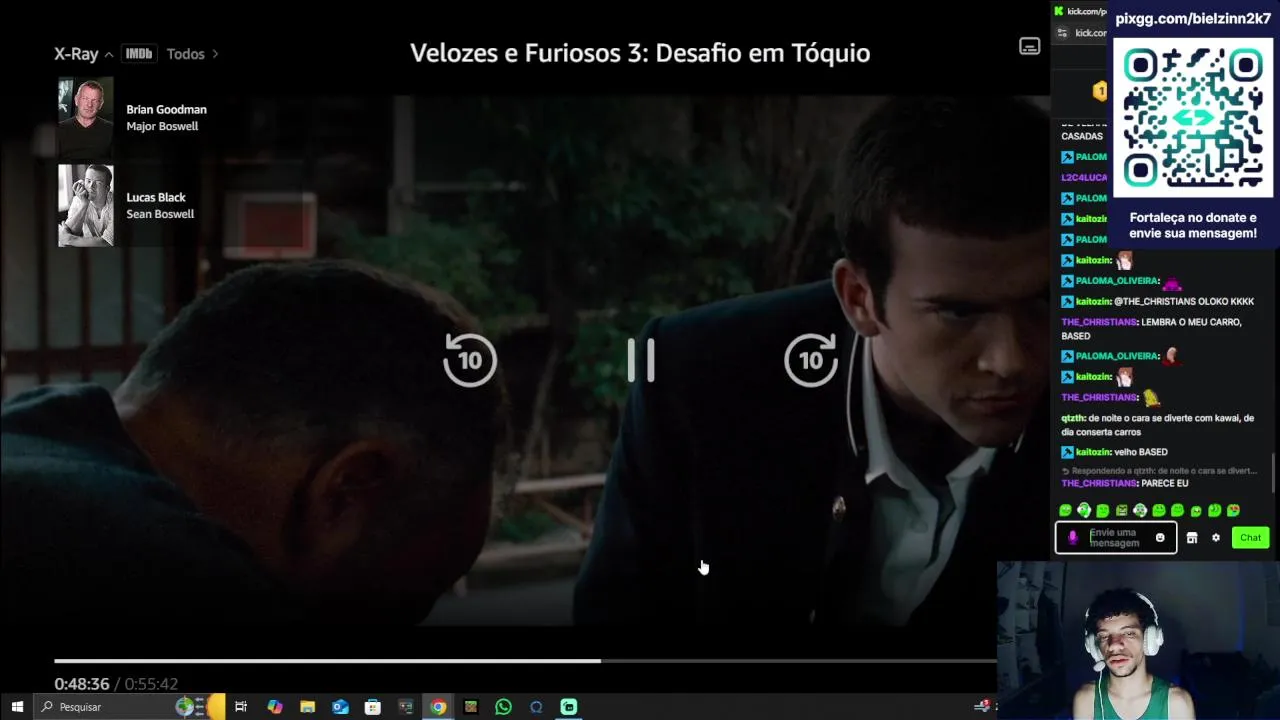Skip forward 10 seconds
The height and width of the screenshot is (720, 1280).
pos(811,359)
